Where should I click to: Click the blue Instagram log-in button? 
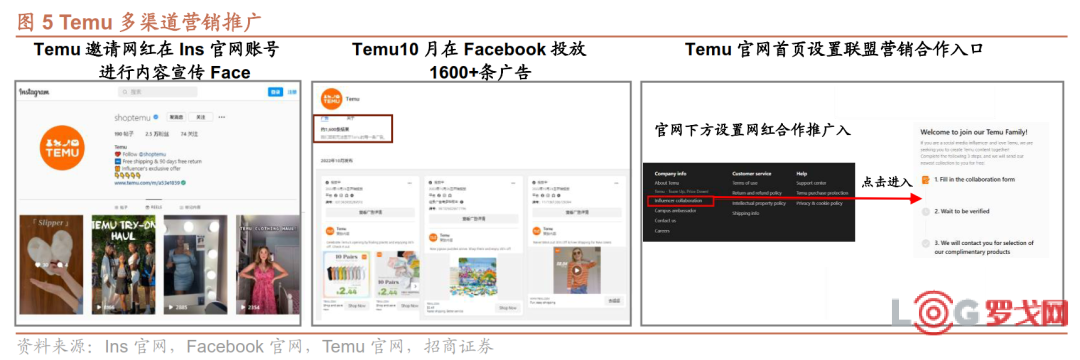click(x=275, y=92)
